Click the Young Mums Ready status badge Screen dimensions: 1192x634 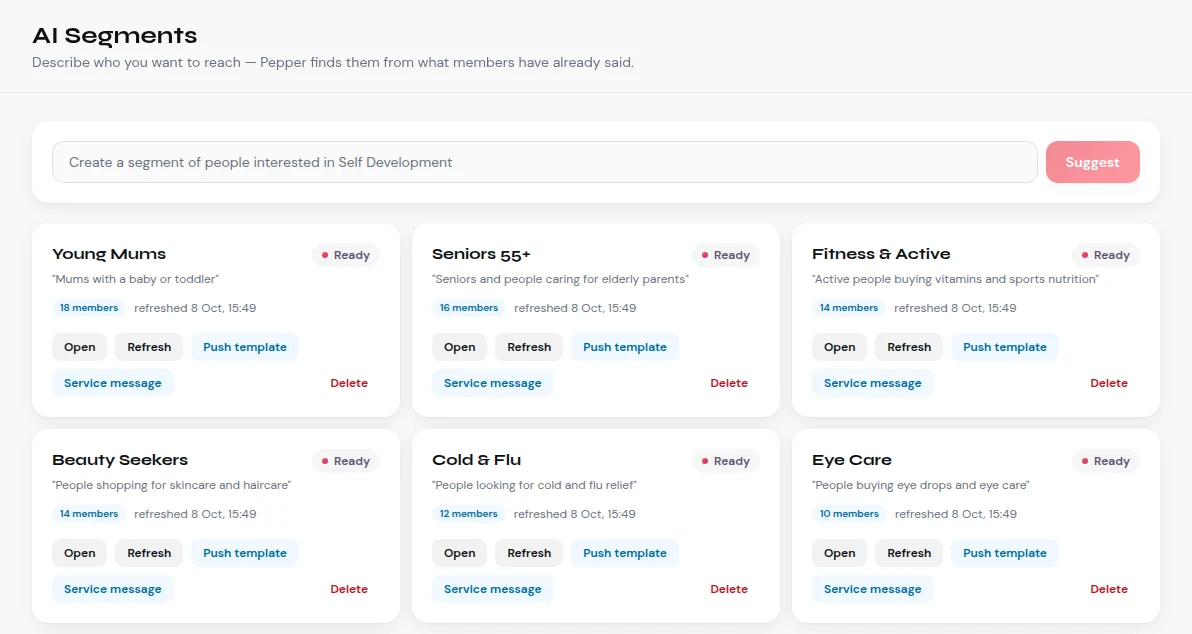pyautogui.click(x=346, y=255)
